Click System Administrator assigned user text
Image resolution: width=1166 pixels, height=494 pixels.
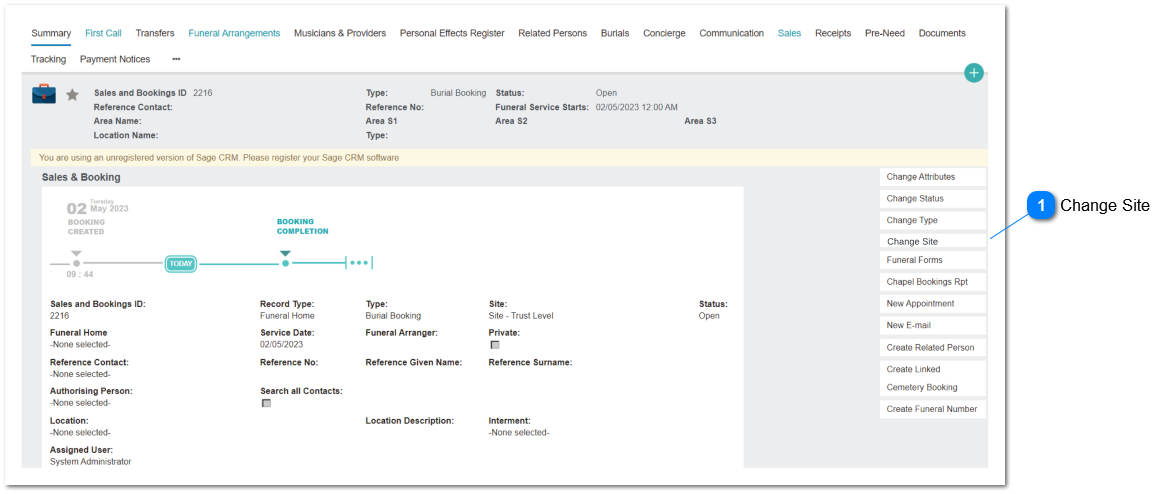tap(91, 461)
